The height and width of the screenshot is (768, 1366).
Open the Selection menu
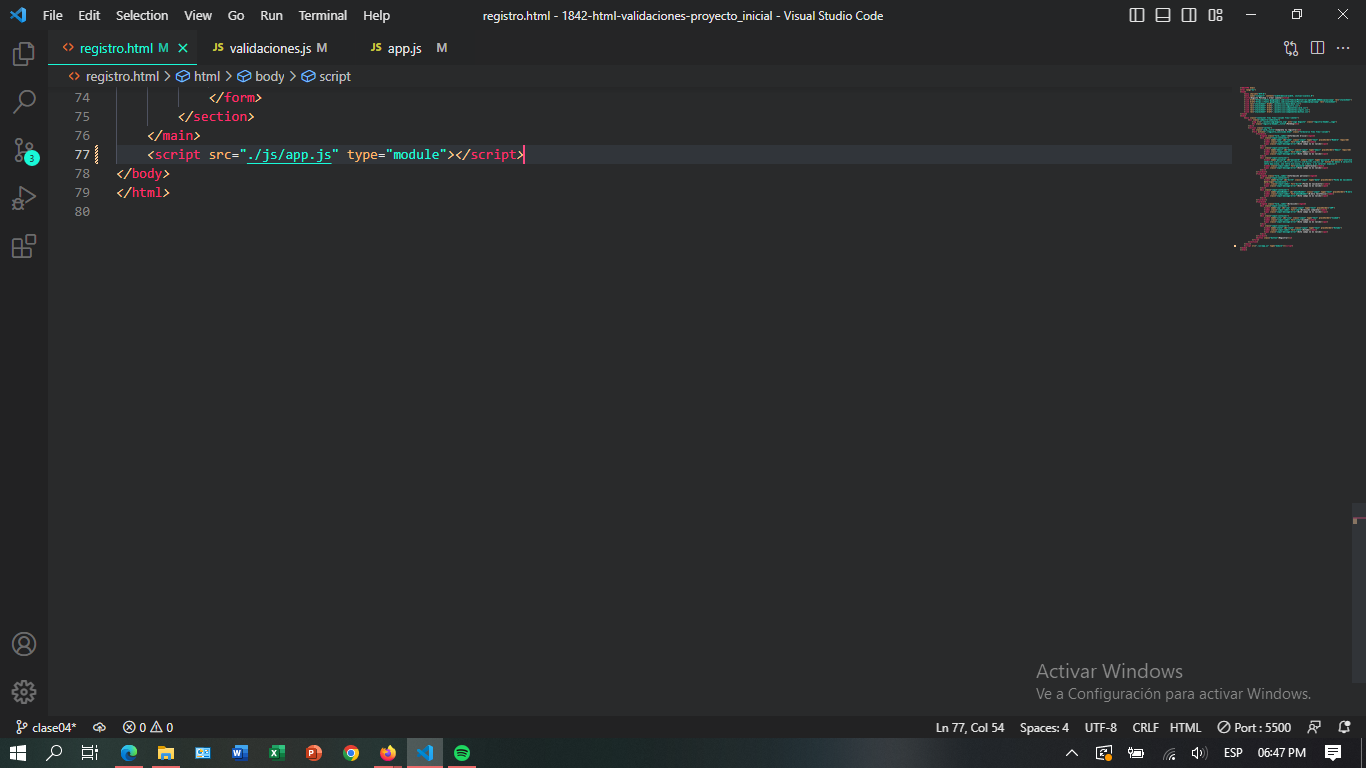point(142,15)
